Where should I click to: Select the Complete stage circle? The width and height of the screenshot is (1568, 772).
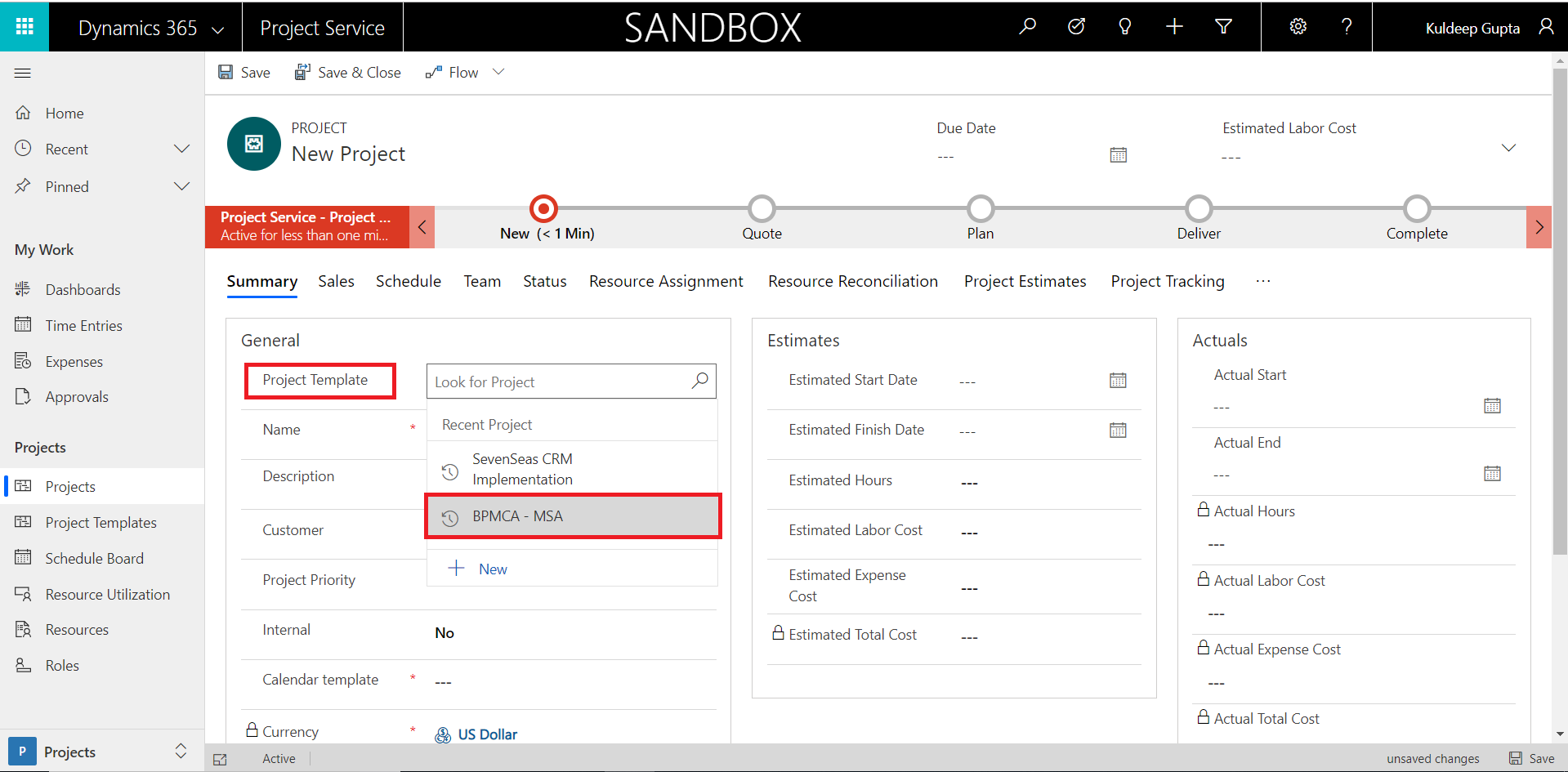coord(1416,208)
